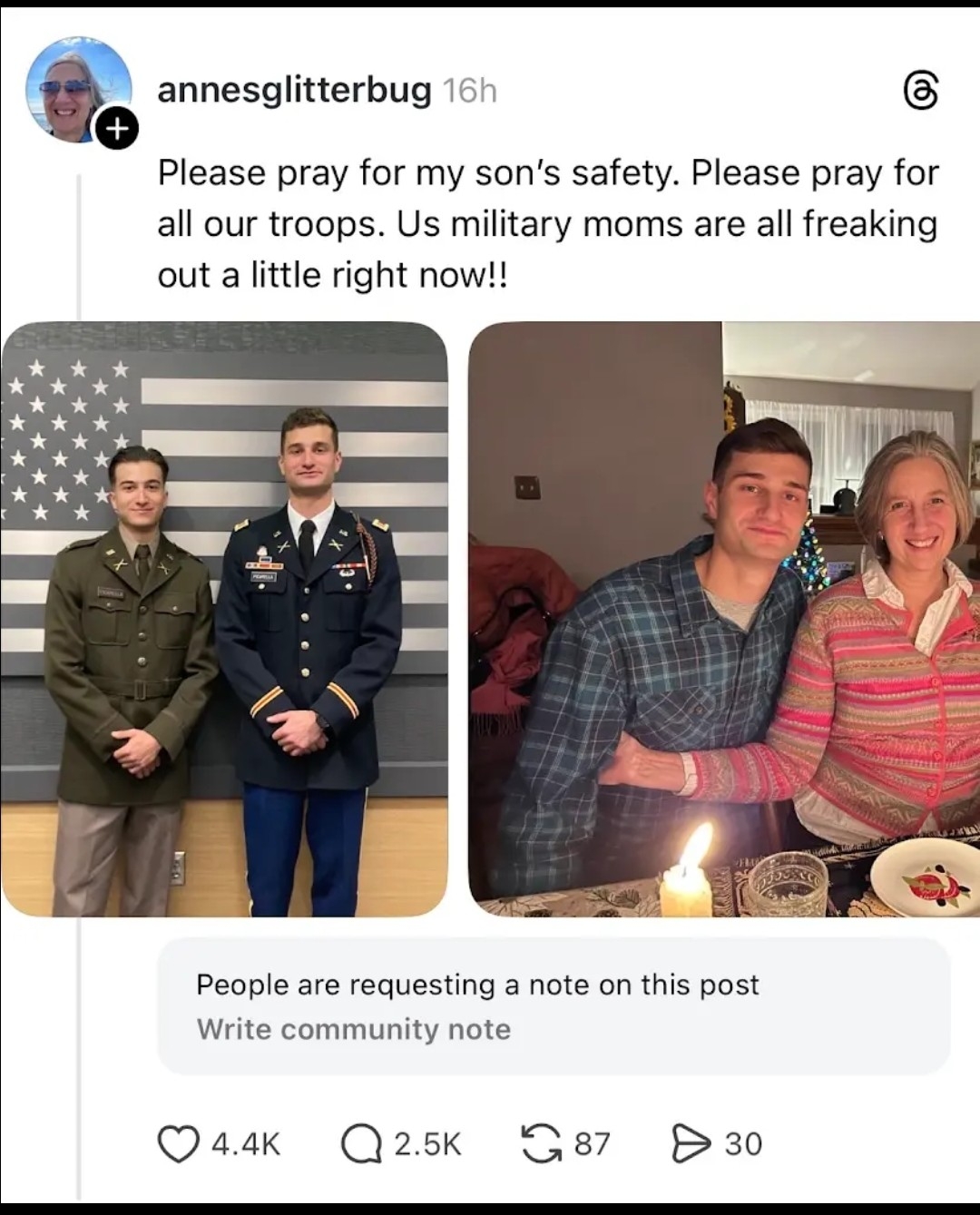The image size is (980, 1215).
Task: Tap the 16h timestamp
Action: [x=470, y=91]
